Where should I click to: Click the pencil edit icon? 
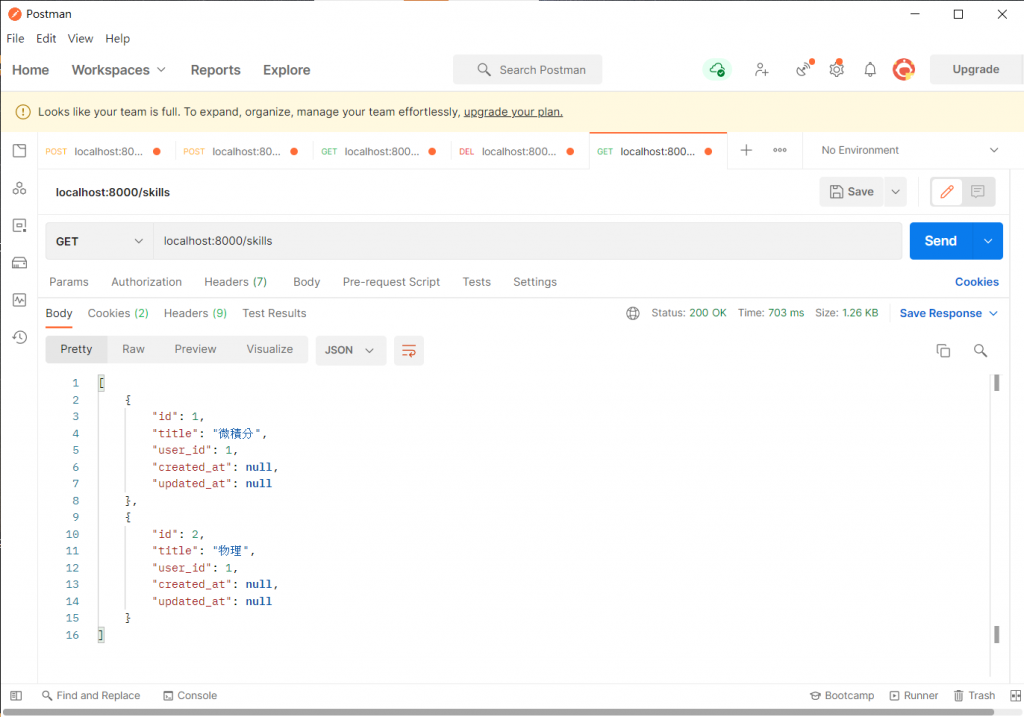click(946, 191)
